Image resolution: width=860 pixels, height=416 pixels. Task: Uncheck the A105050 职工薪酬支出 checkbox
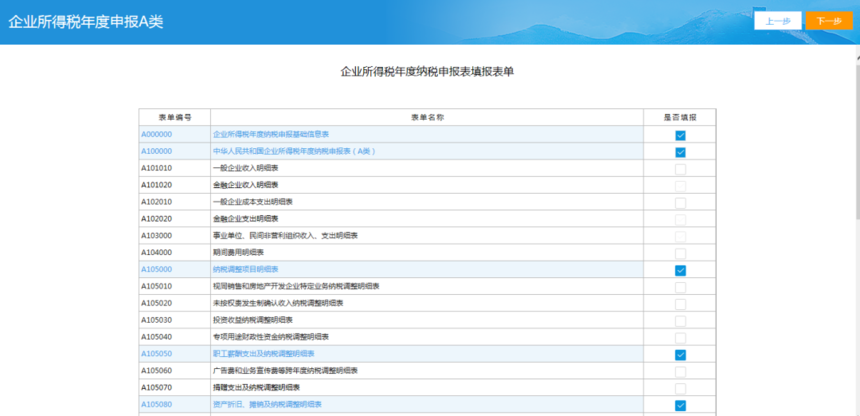pyautogui.click(x=680, y=355)
